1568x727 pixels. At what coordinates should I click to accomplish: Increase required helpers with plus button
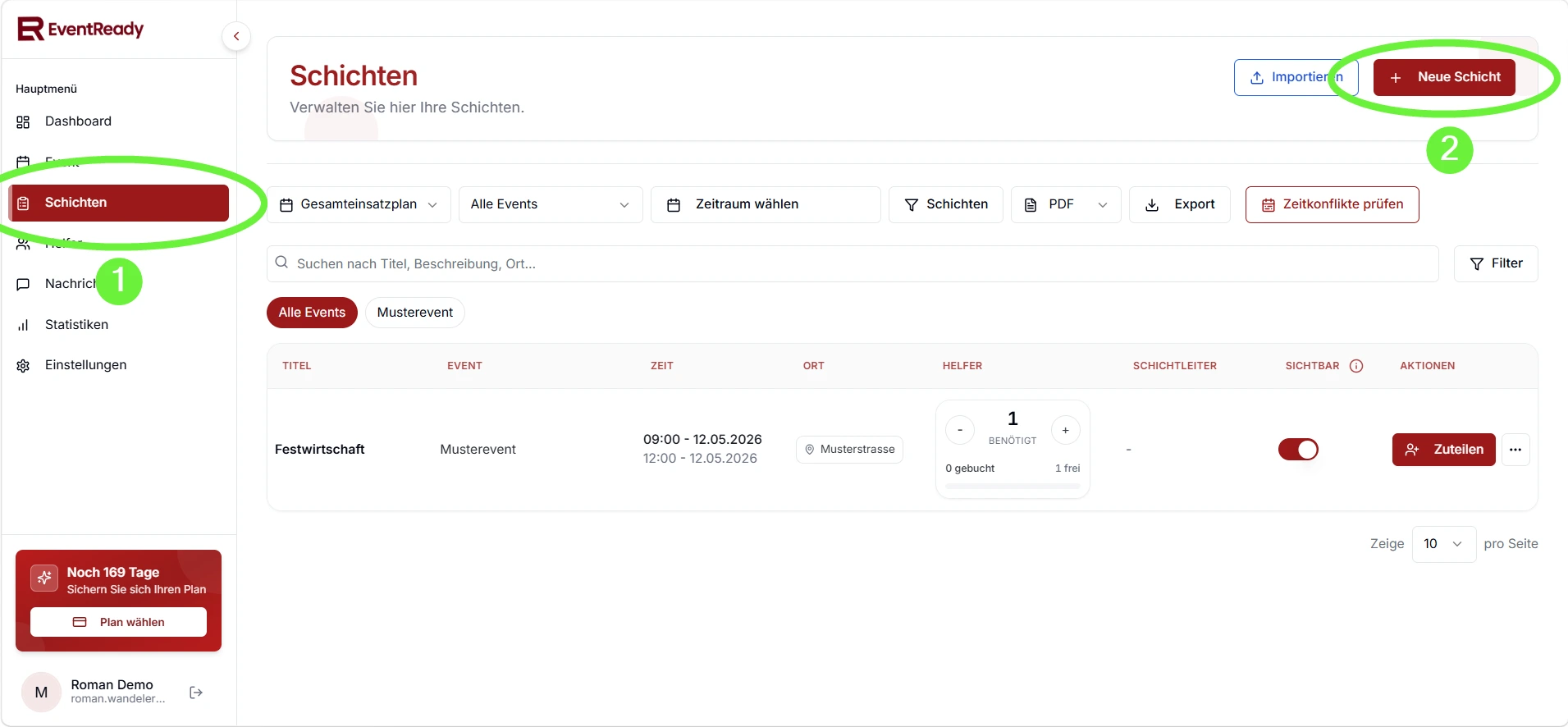click(1066, 430)
